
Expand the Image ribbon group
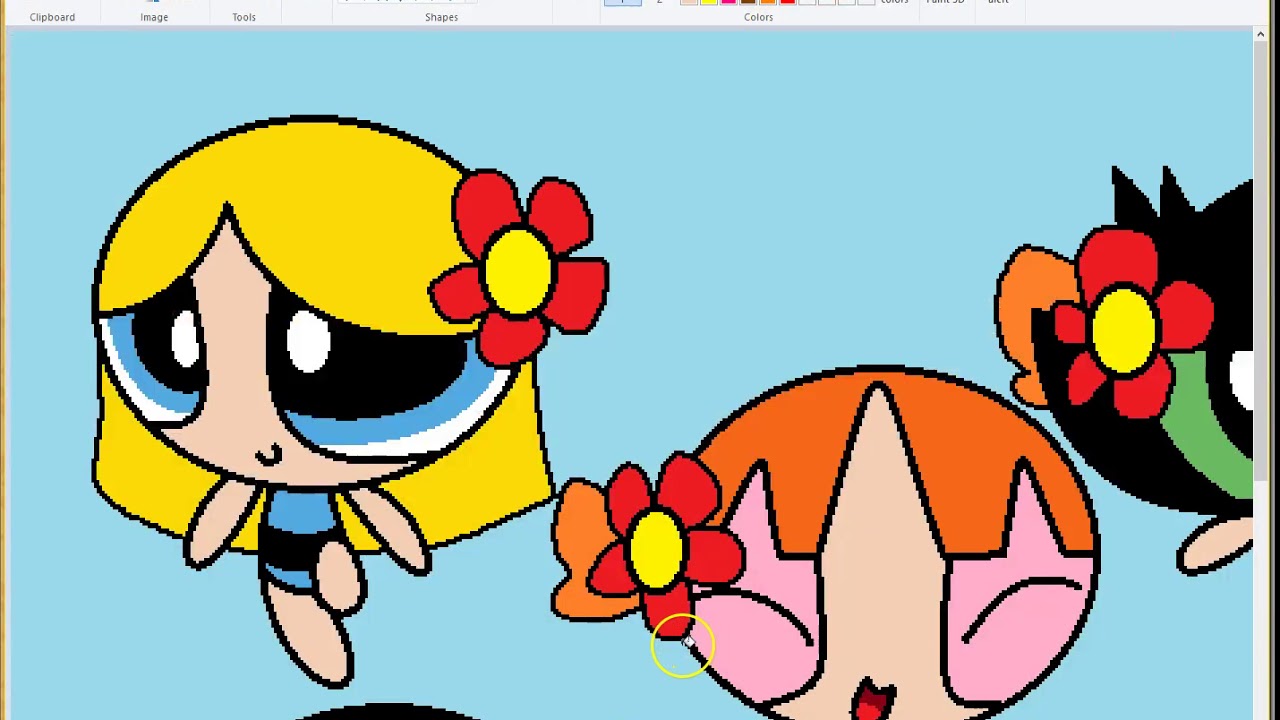154,17
